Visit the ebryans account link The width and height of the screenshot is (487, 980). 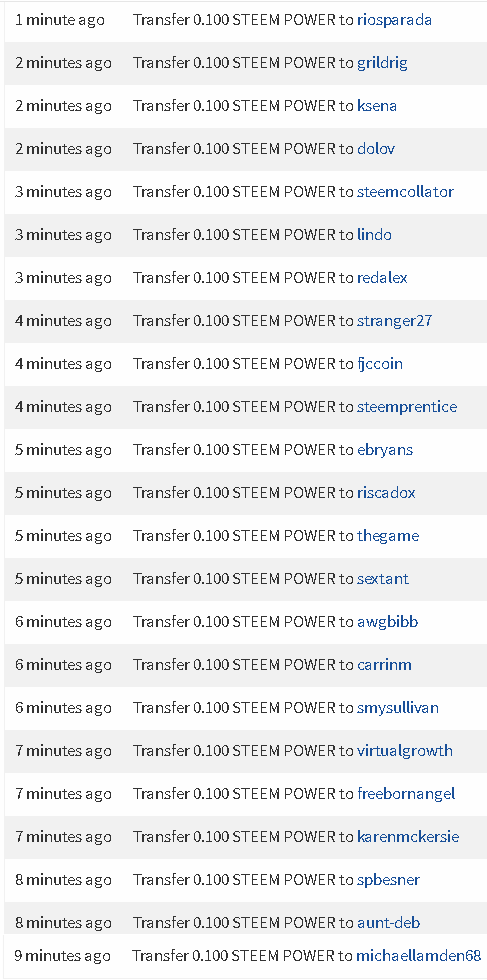(x=384, y=451)
